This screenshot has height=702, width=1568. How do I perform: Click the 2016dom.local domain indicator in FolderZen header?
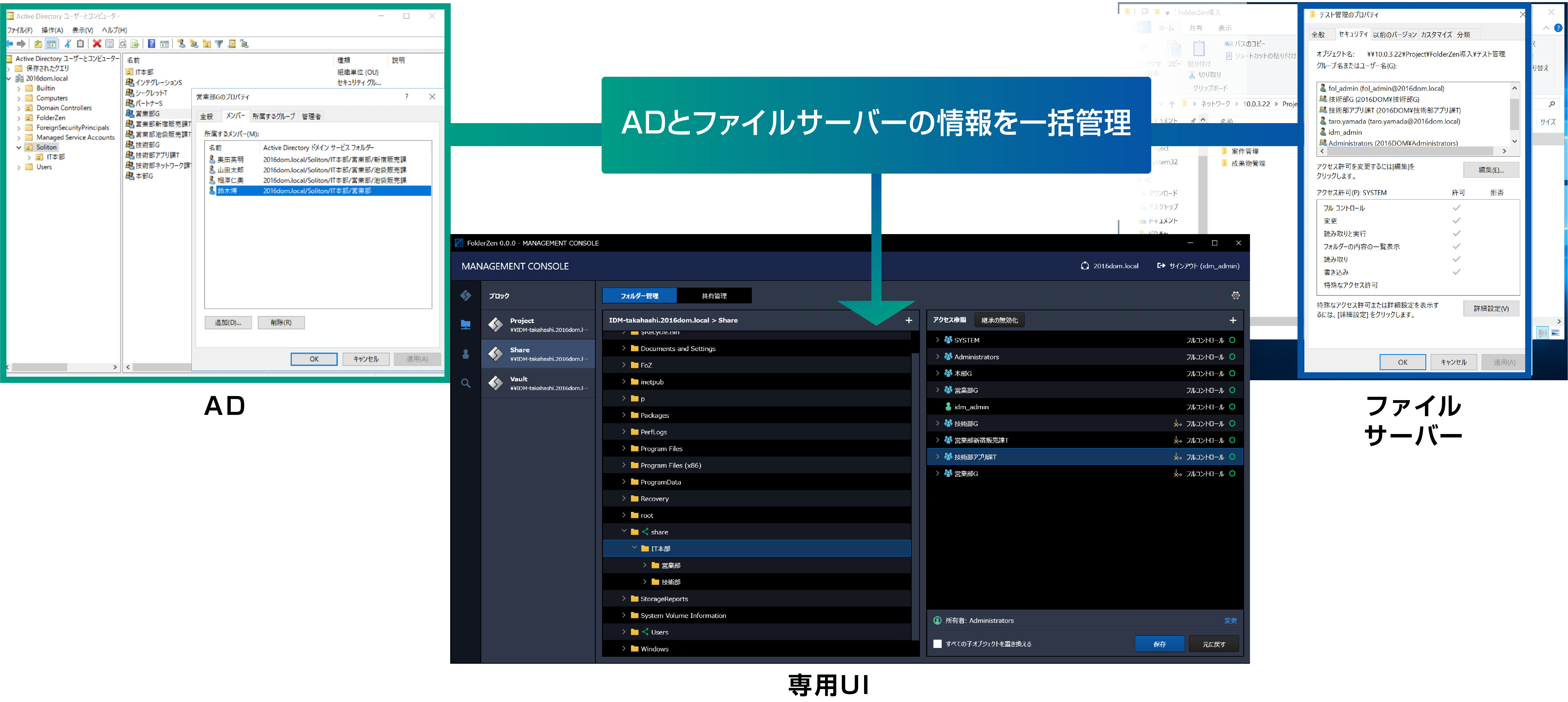tap(1110, 266)
